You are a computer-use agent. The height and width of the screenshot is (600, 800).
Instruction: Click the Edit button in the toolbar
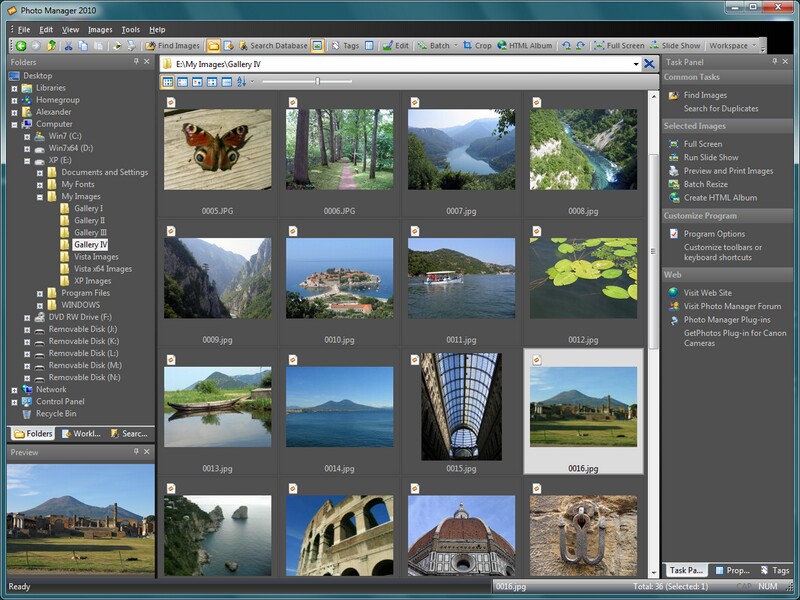[395, 45]
